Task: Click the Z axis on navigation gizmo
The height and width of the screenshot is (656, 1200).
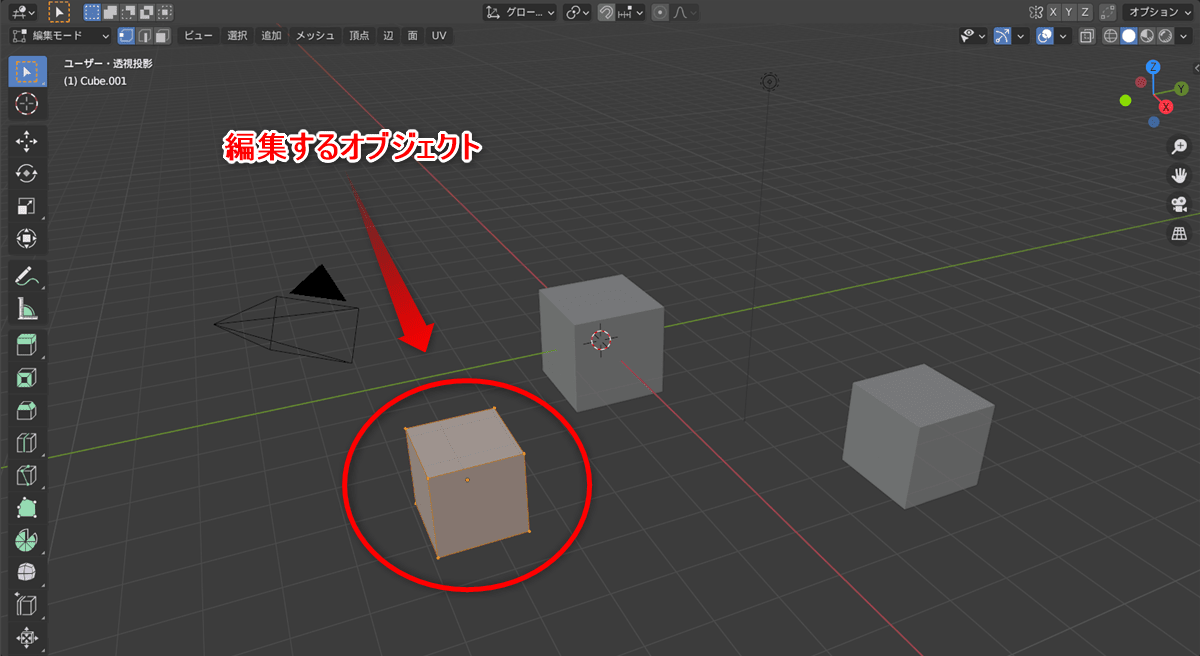Action: point(1153,67)
